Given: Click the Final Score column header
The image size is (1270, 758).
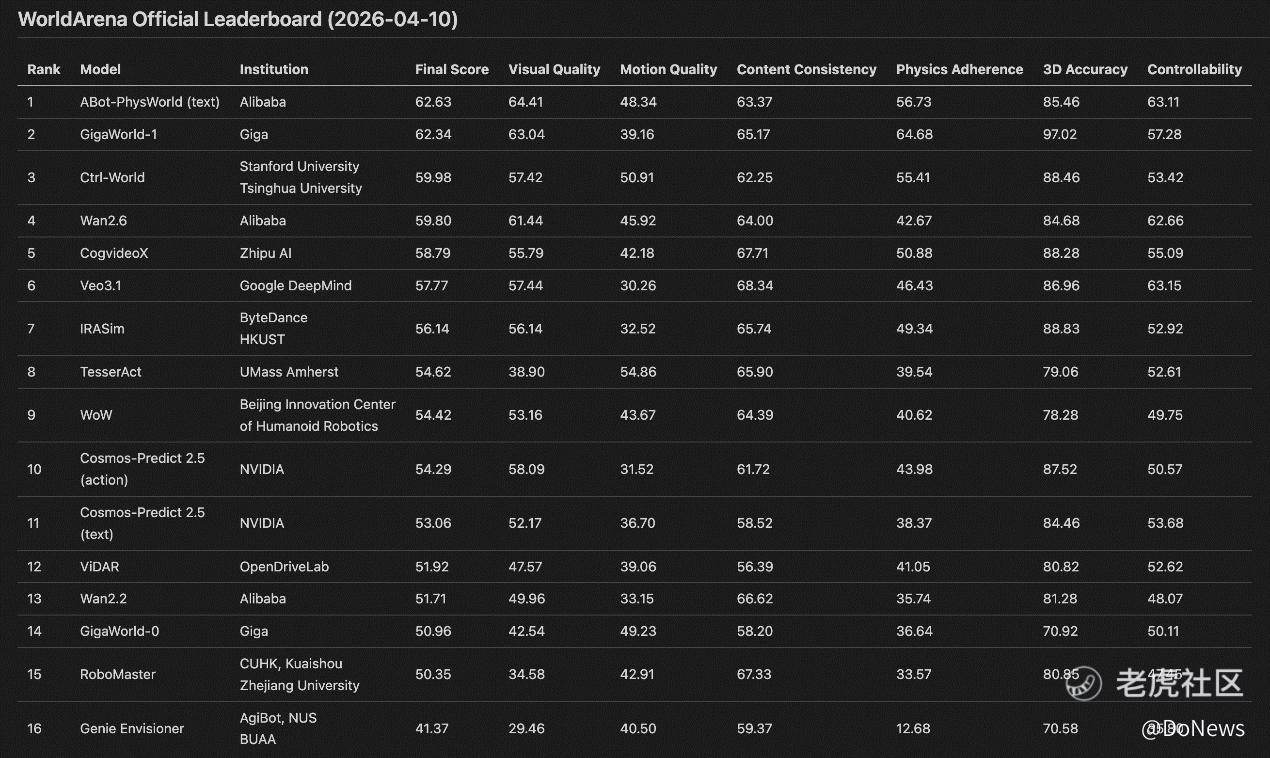Looking at the screenshot, I should pos(452,69).
